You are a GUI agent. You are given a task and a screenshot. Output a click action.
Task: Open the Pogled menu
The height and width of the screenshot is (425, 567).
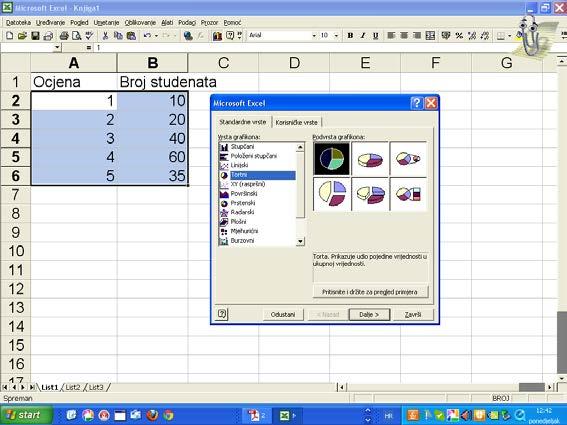click(79, 22)
